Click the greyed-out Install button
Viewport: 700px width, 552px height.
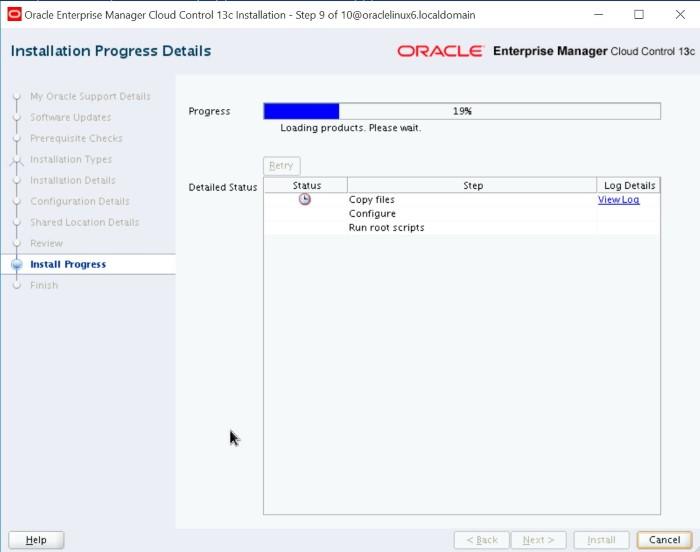[x=601, y=539]
